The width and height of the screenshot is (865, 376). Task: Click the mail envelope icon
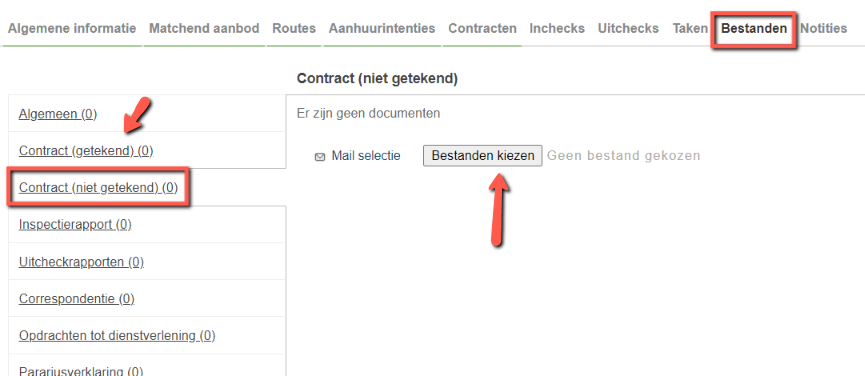[x=319, y=157]
